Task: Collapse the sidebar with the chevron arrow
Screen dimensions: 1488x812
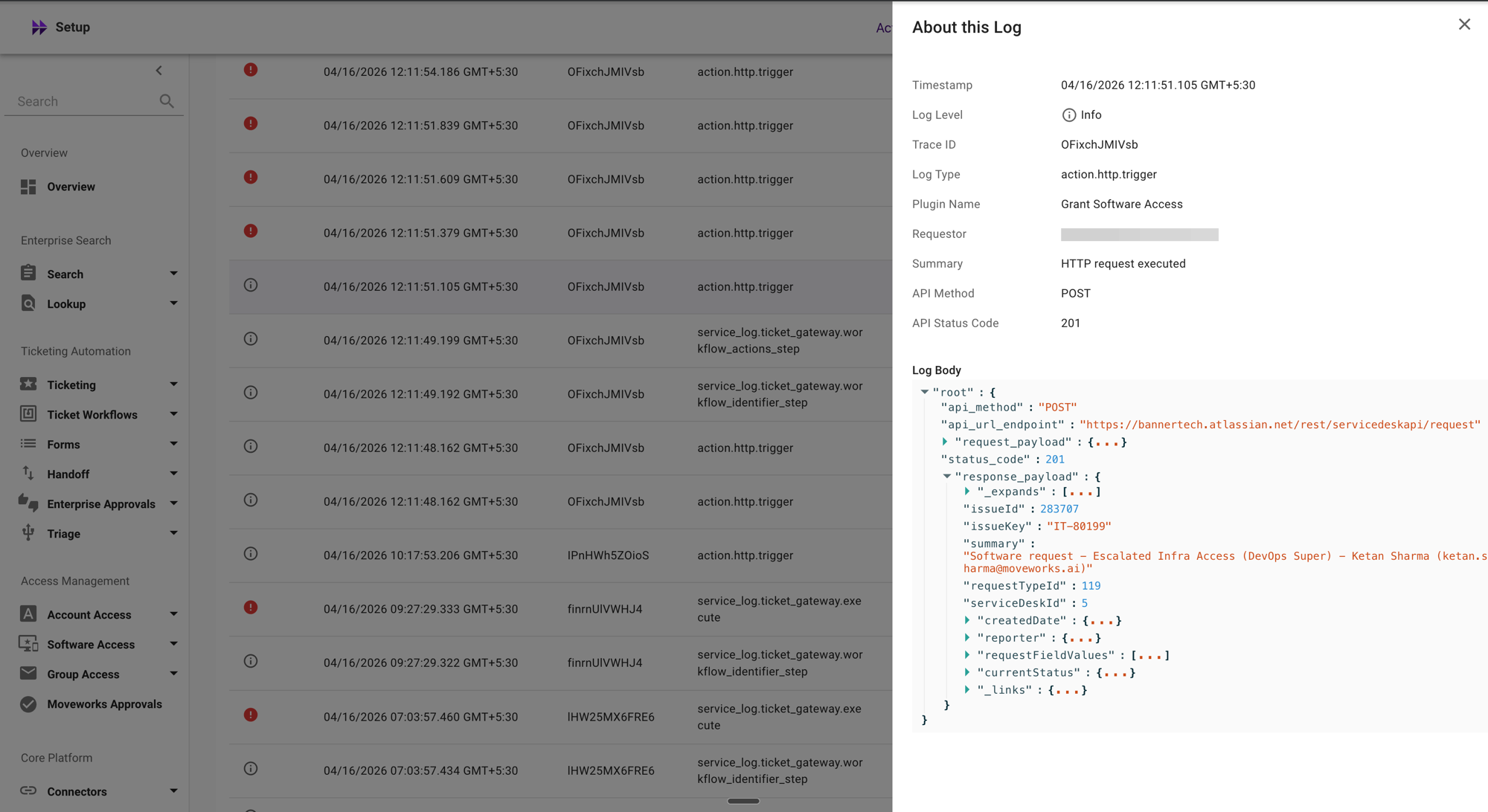Action: click(158, 70)
